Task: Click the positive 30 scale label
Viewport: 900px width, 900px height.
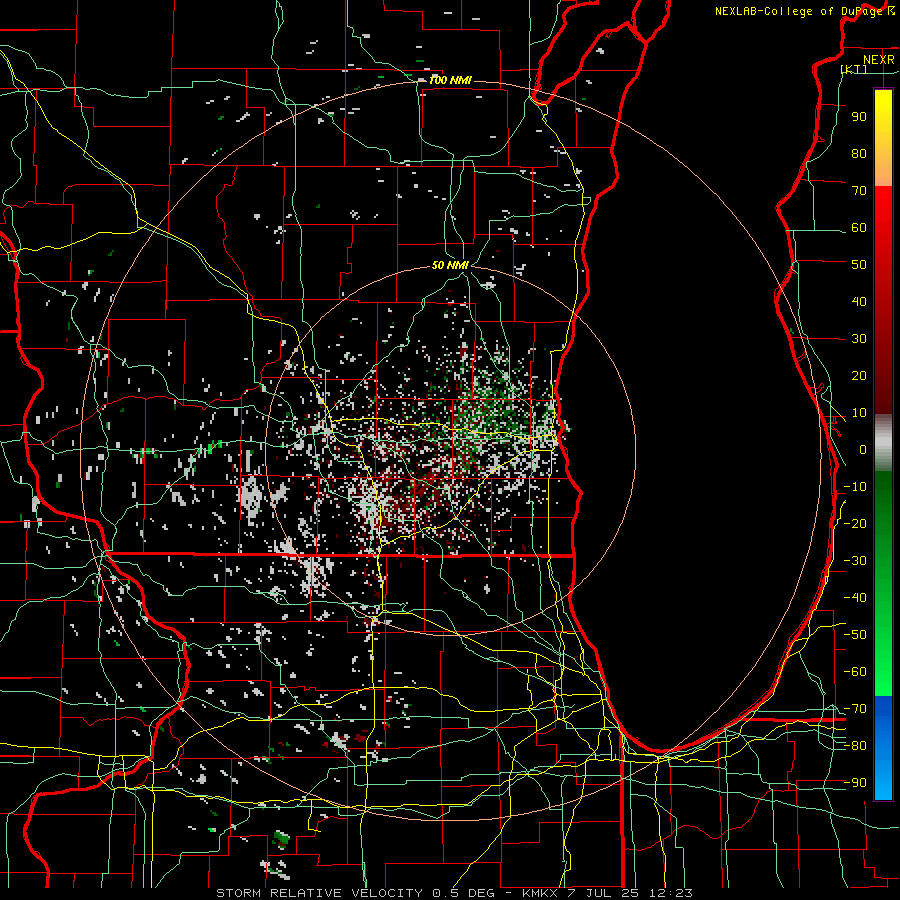Action: (x=859, y=339)
